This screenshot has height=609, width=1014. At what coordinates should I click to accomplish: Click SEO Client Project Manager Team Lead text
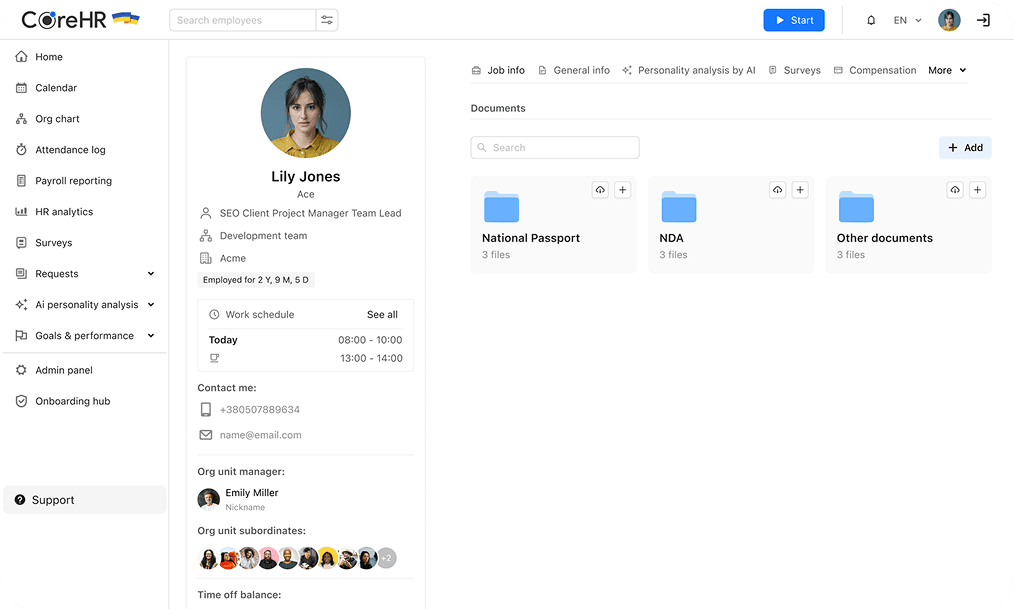[310, 213]
